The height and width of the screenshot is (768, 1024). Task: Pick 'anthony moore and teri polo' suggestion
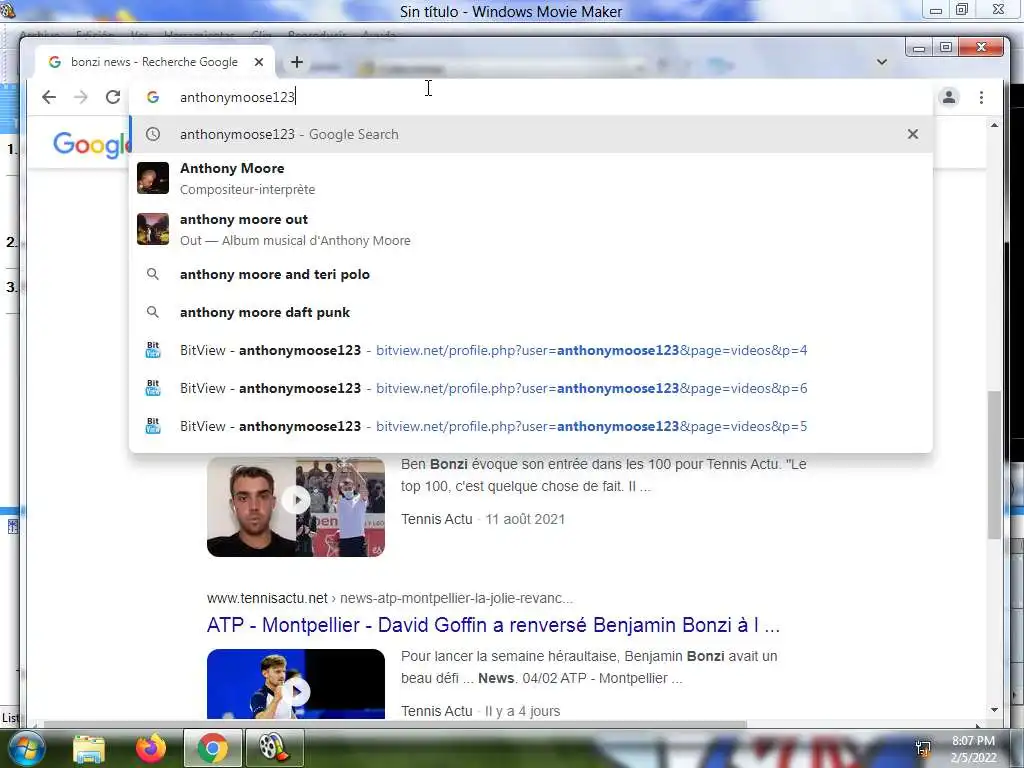[x=530, y=274]
